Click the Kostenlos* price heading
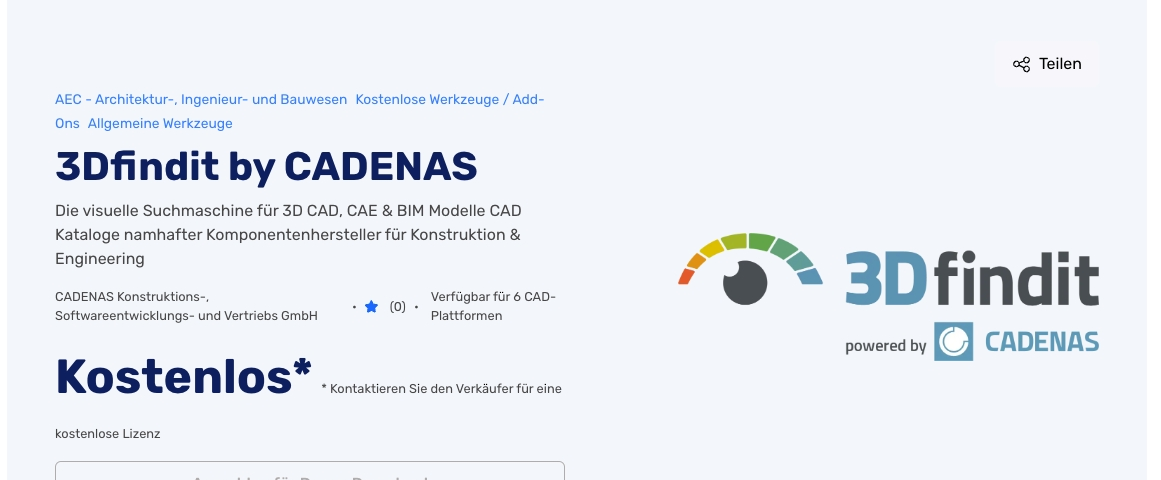Screen dimensions: 1161x480 [184, 376]
